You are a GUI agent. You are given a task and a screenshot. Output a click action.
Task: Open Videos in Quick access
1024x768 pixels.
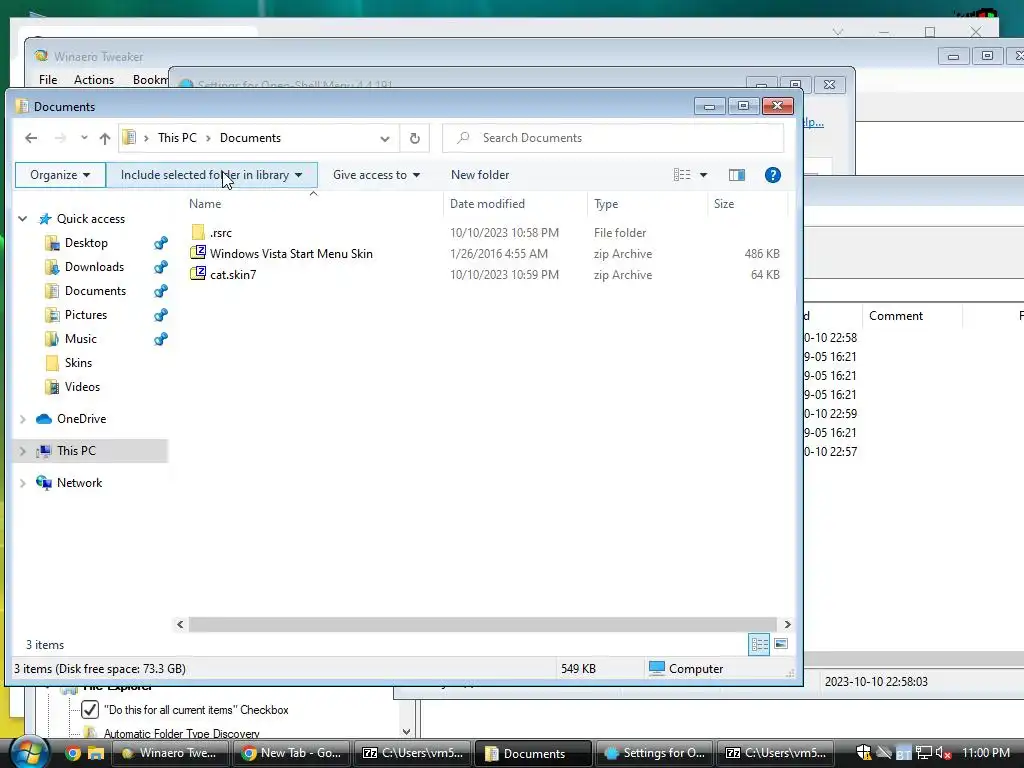pos(82,387)
